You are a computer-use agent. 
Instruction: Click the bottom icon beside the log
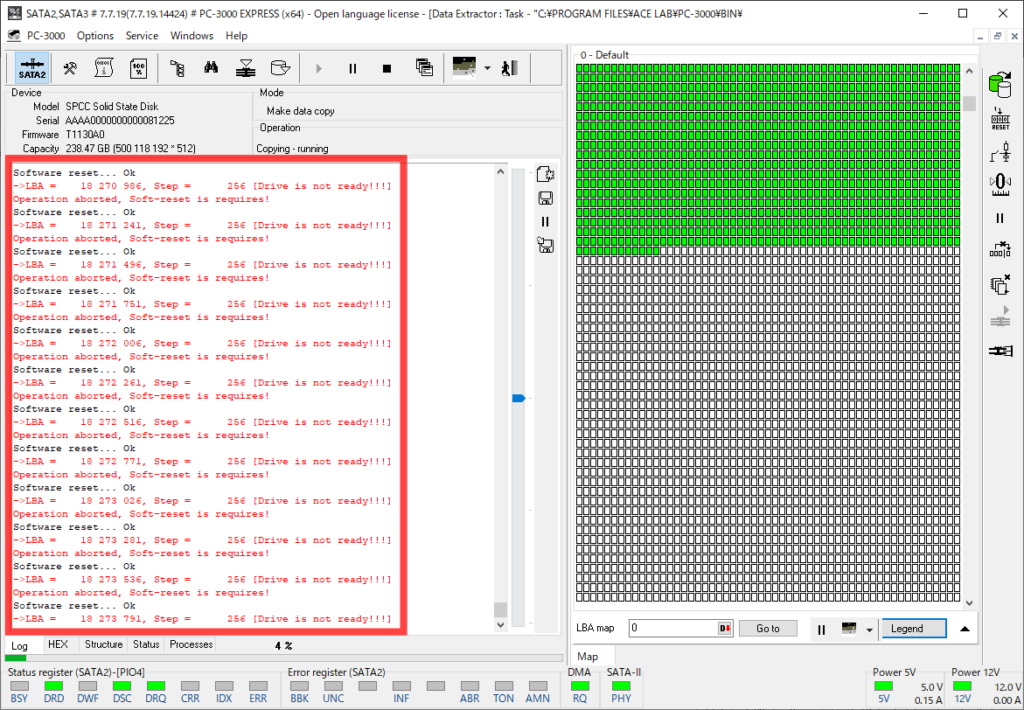click(x=545, y=245)
